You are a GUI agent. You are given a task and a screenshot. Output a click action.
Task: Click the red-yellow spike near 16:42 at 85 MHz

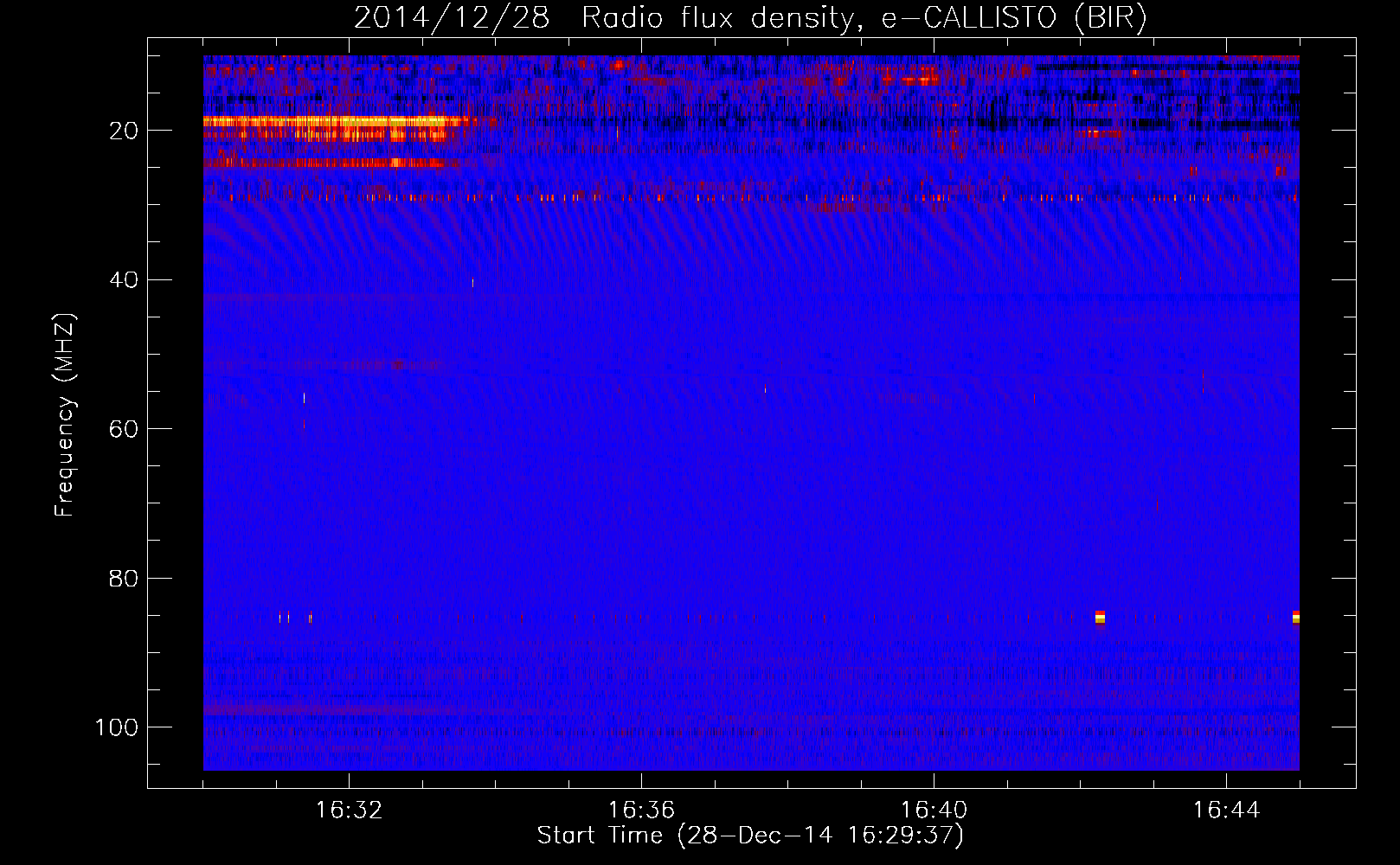coord(1100,617)
